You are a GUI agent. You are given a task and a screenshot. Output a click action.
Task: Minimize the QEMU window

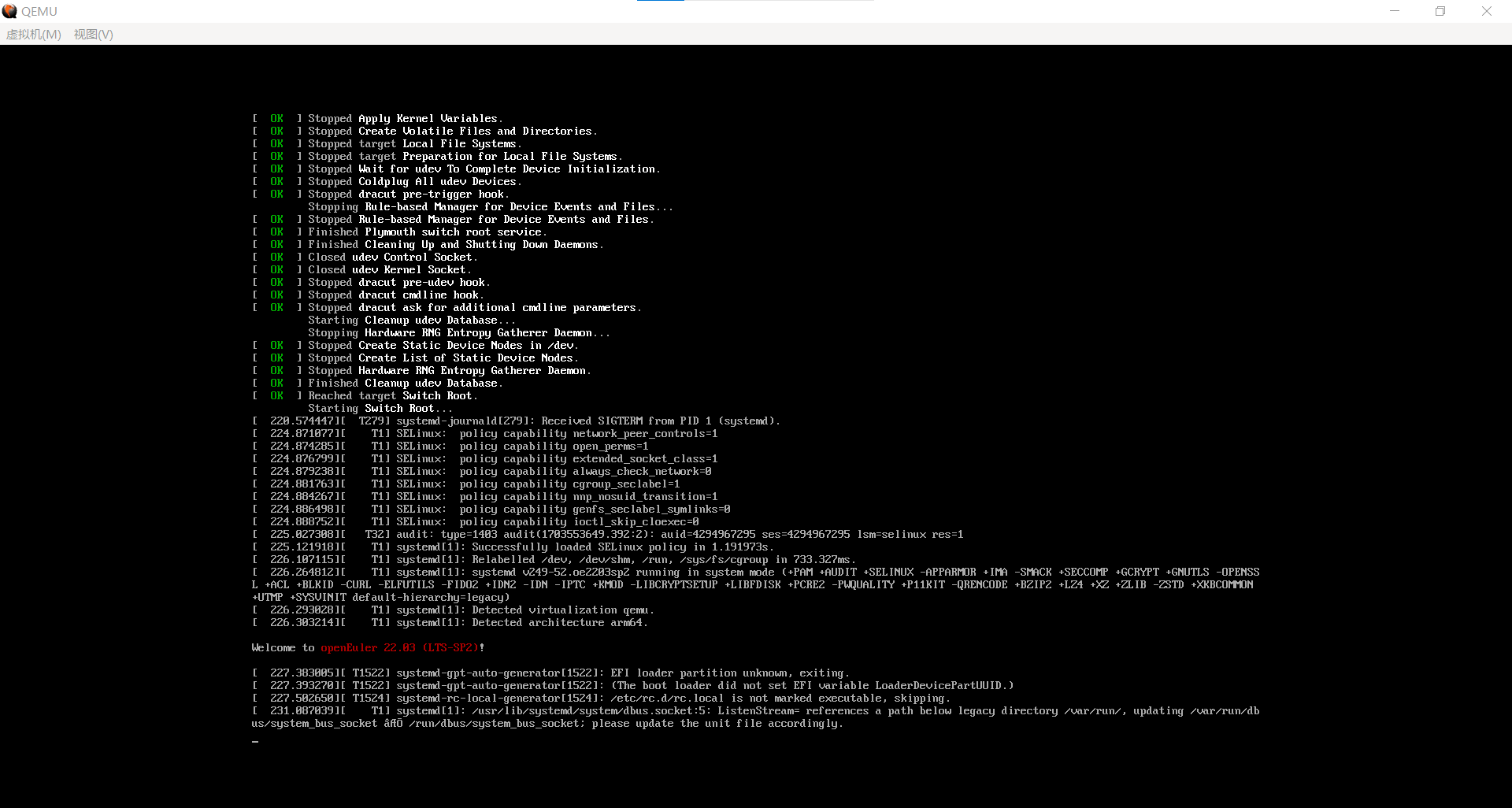1395,11
